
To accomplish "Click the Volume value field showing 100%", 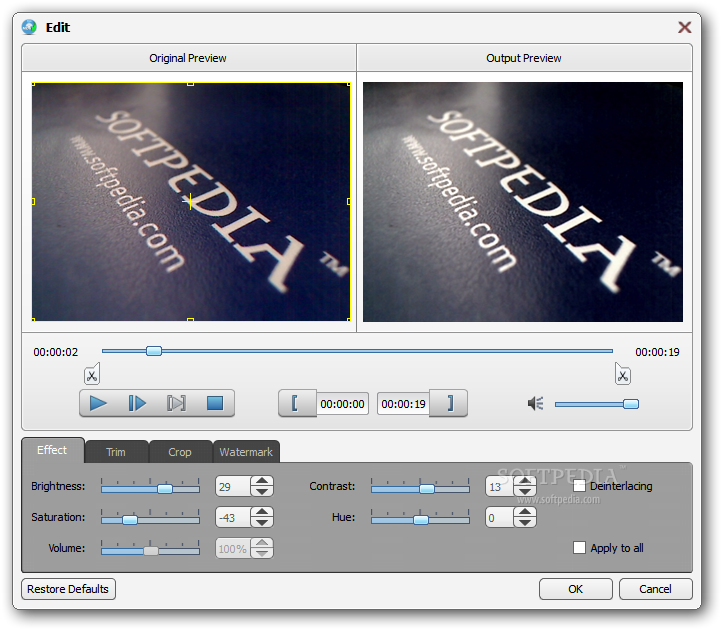I will (x=233, y=548).
